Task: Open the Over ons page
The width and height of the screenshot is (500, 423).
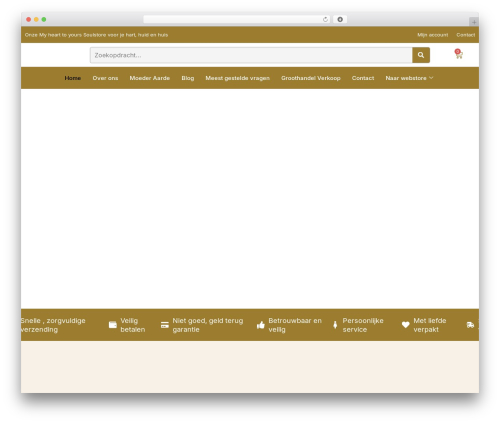Action: (x=105, y=78)
